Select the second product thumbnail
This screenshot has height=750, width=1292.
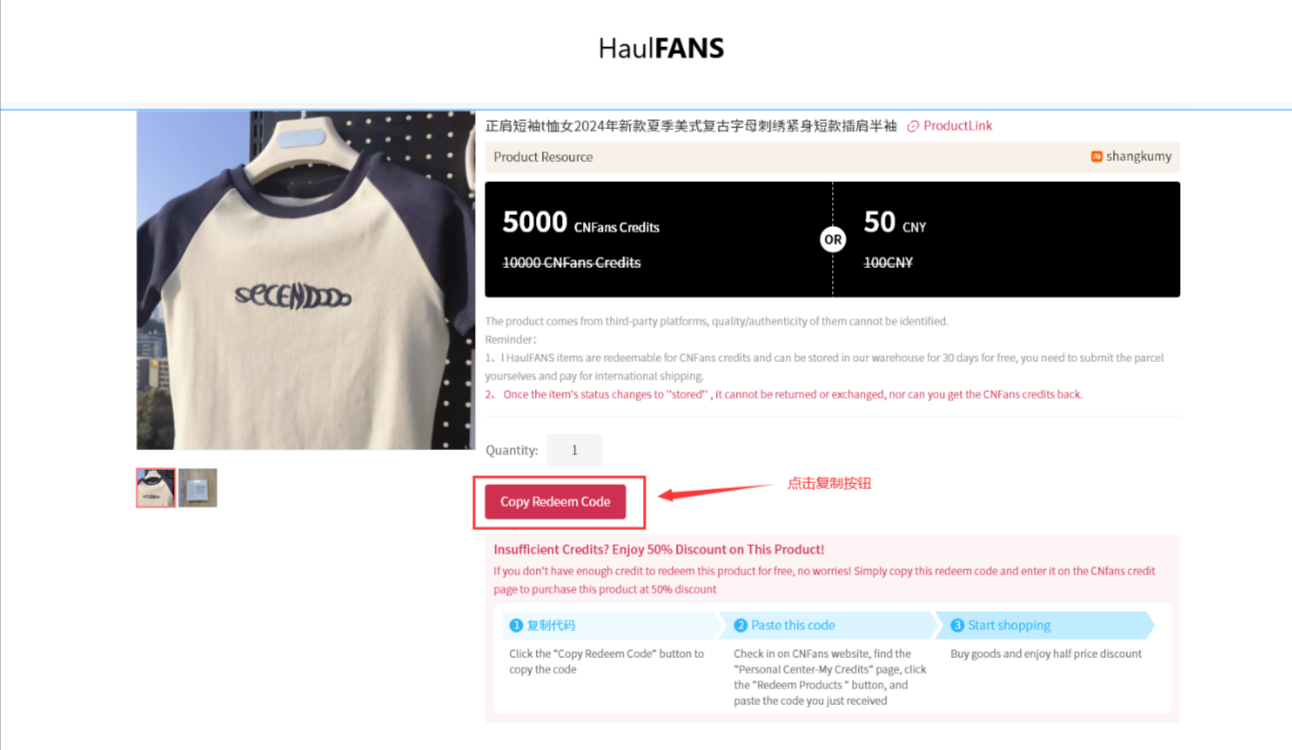pos(198,488)
